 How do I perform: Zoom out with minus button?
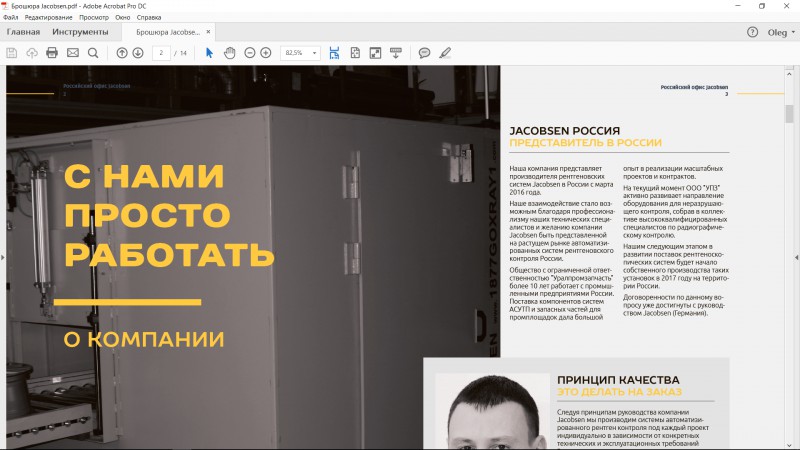click(x=249, y=53)
